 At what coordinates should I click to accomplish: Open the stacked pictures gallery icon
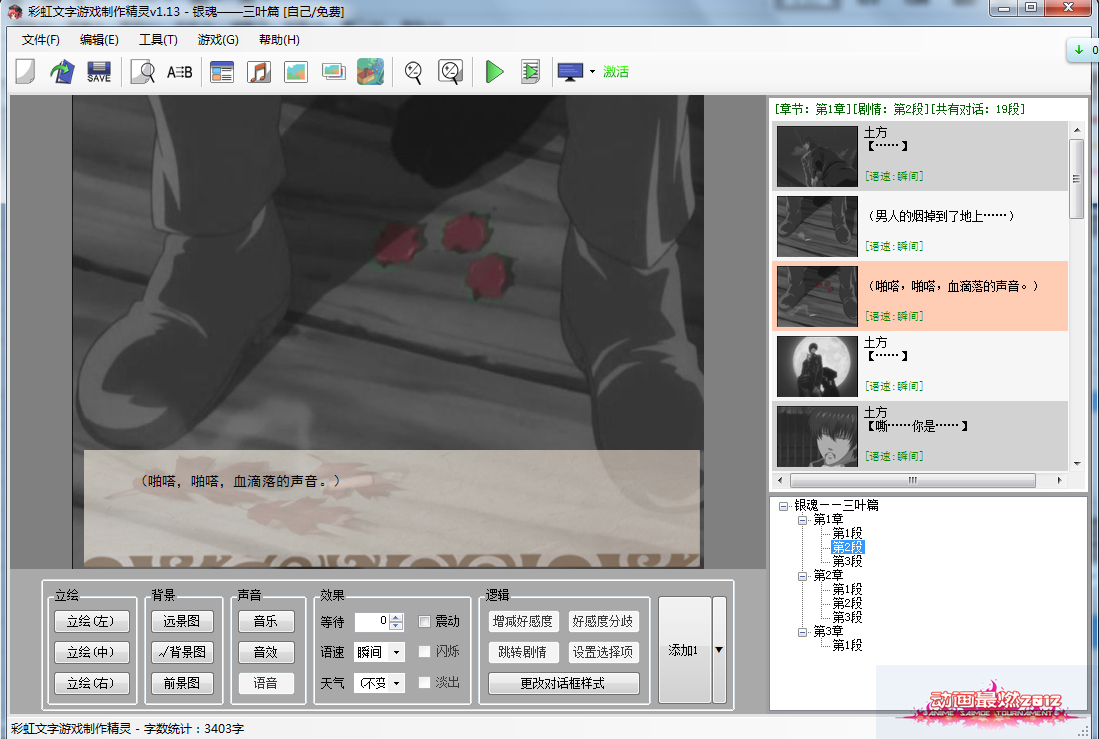(x=334, y=72)
